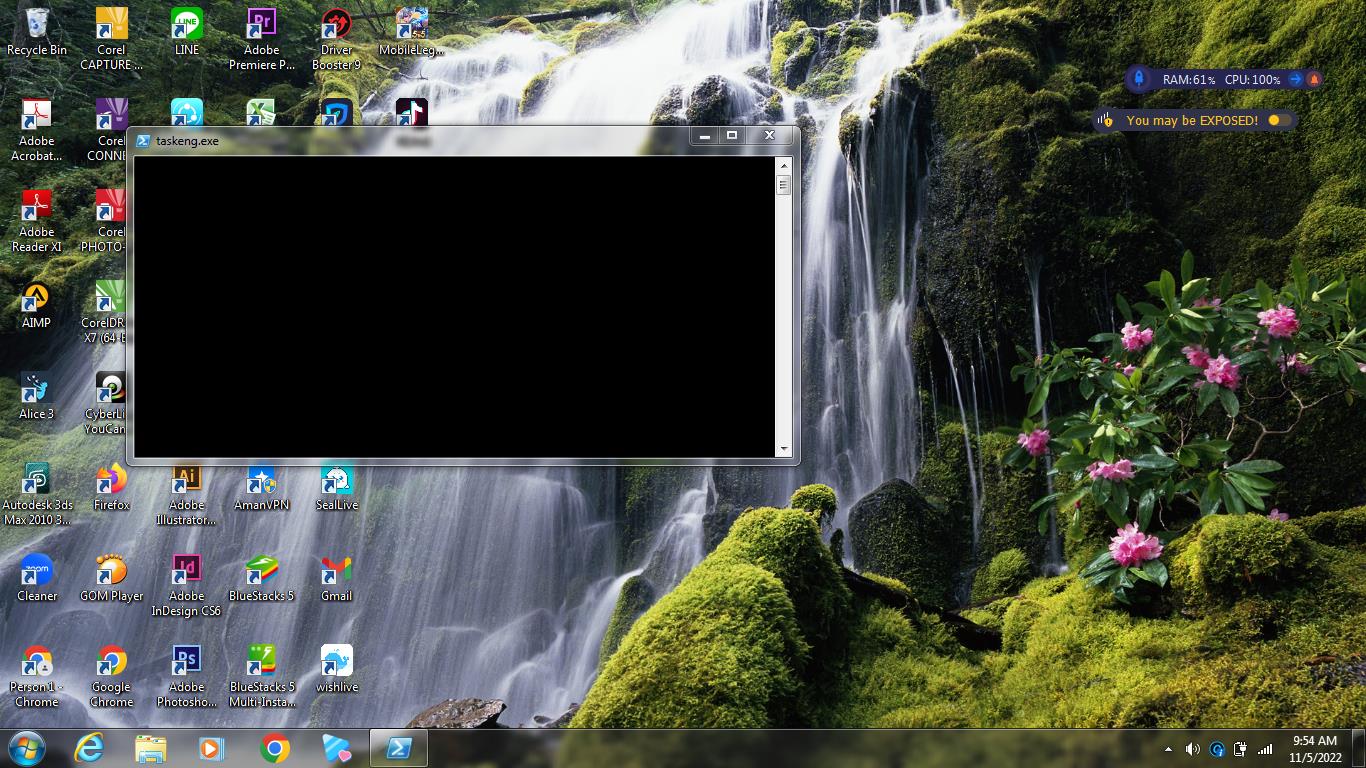Viewport: 1366px width, 768px height.
Task: Open the Windows Start menu
Action: point(27,748)
